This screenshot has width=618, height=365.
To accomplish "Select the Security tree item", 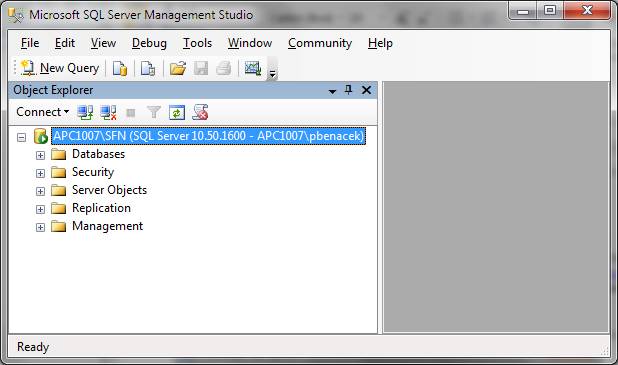I will click(x=93, y=172).
